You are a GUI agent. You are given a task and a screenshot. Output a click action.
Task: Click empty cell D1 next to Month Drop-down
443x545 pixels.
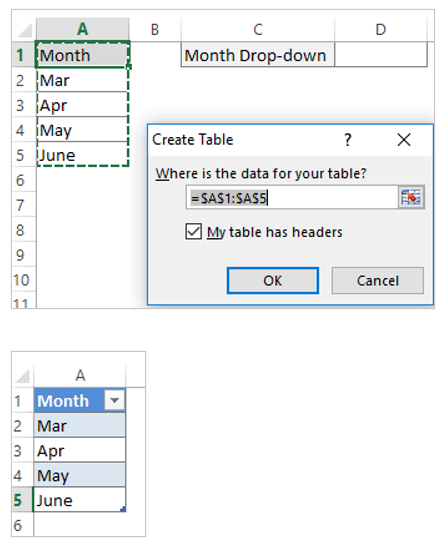tap(381, 55)
